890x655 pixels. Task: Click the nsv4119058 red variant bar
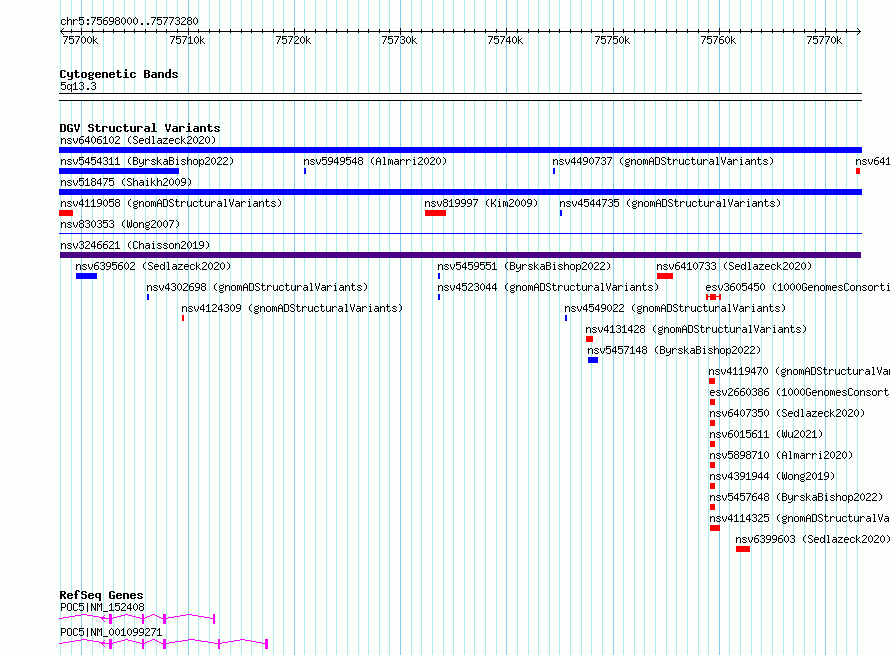[x=66, y=213]
